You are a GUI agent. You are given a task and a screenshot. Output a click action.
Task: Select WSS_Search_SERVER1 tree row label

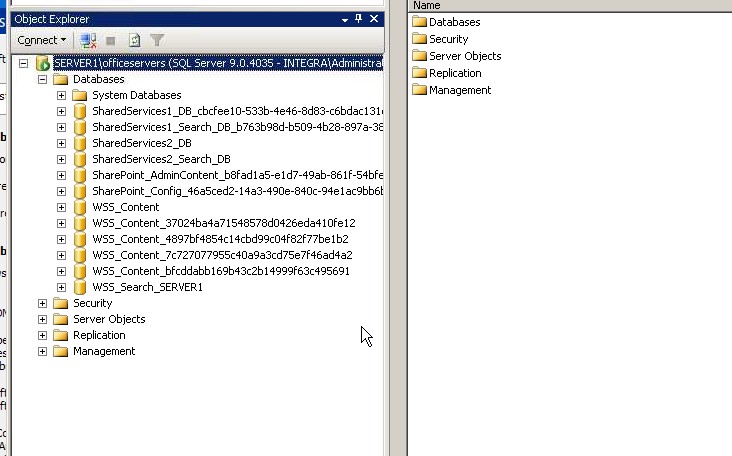point(148,287)
